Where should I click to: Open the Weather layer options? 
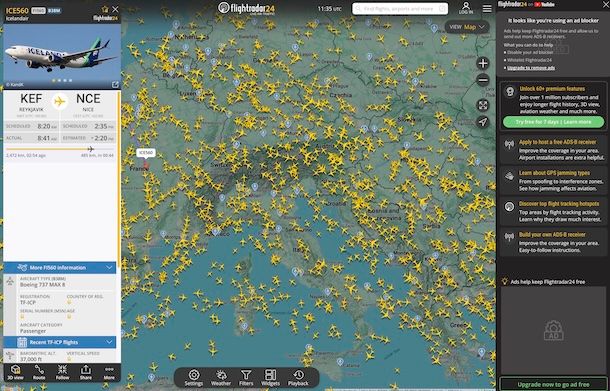[x=221, y=377]
